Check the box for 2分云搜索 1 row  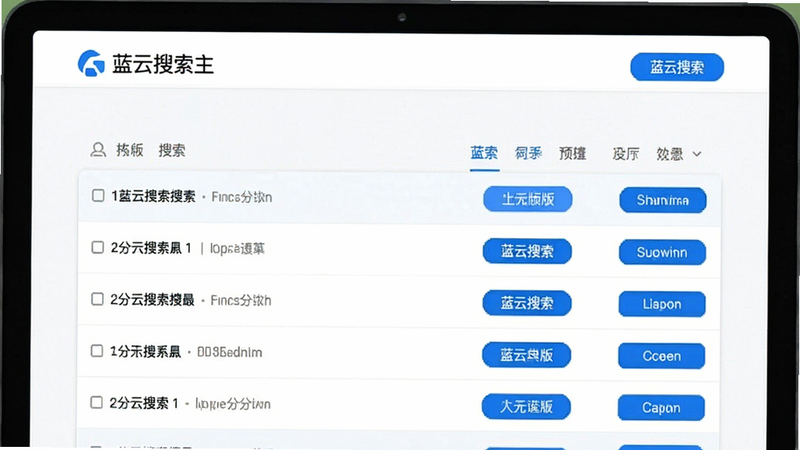coord(96,403)
